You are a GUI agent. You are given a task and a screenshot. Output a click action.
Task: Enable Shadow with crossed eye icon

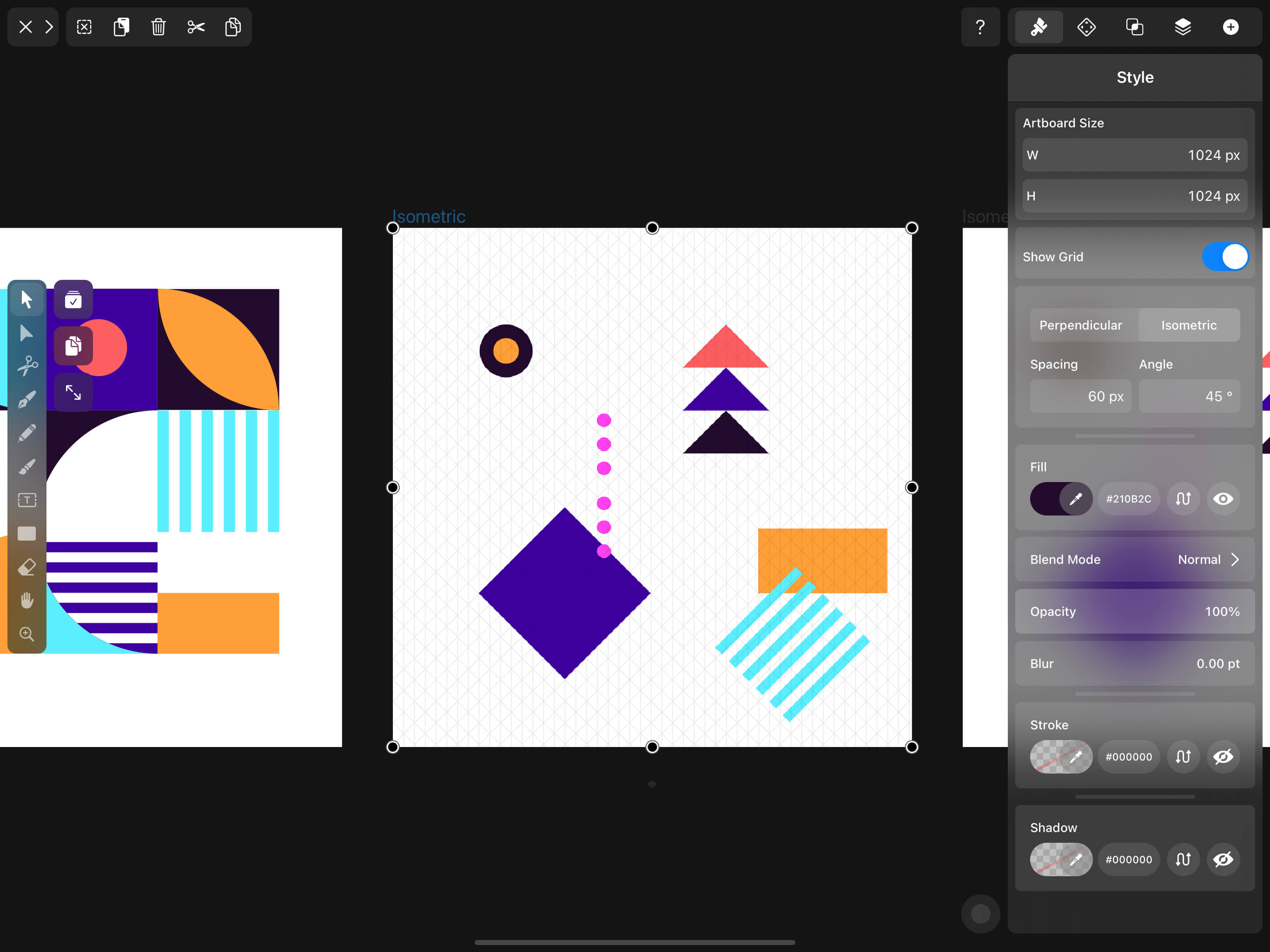[1223, 859]
